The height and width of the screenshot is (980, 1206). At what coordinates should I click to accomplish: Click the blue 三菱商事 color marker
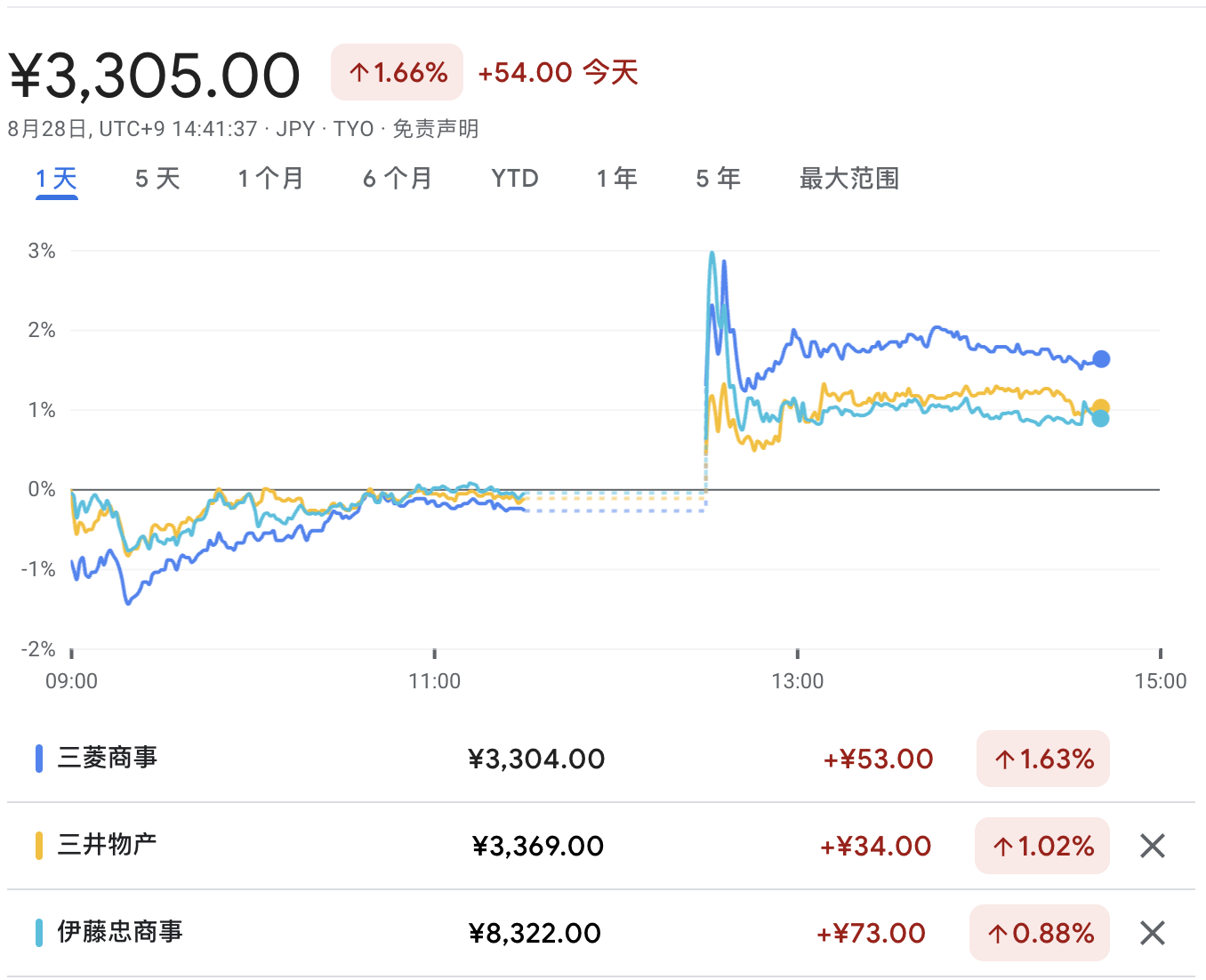39,758
